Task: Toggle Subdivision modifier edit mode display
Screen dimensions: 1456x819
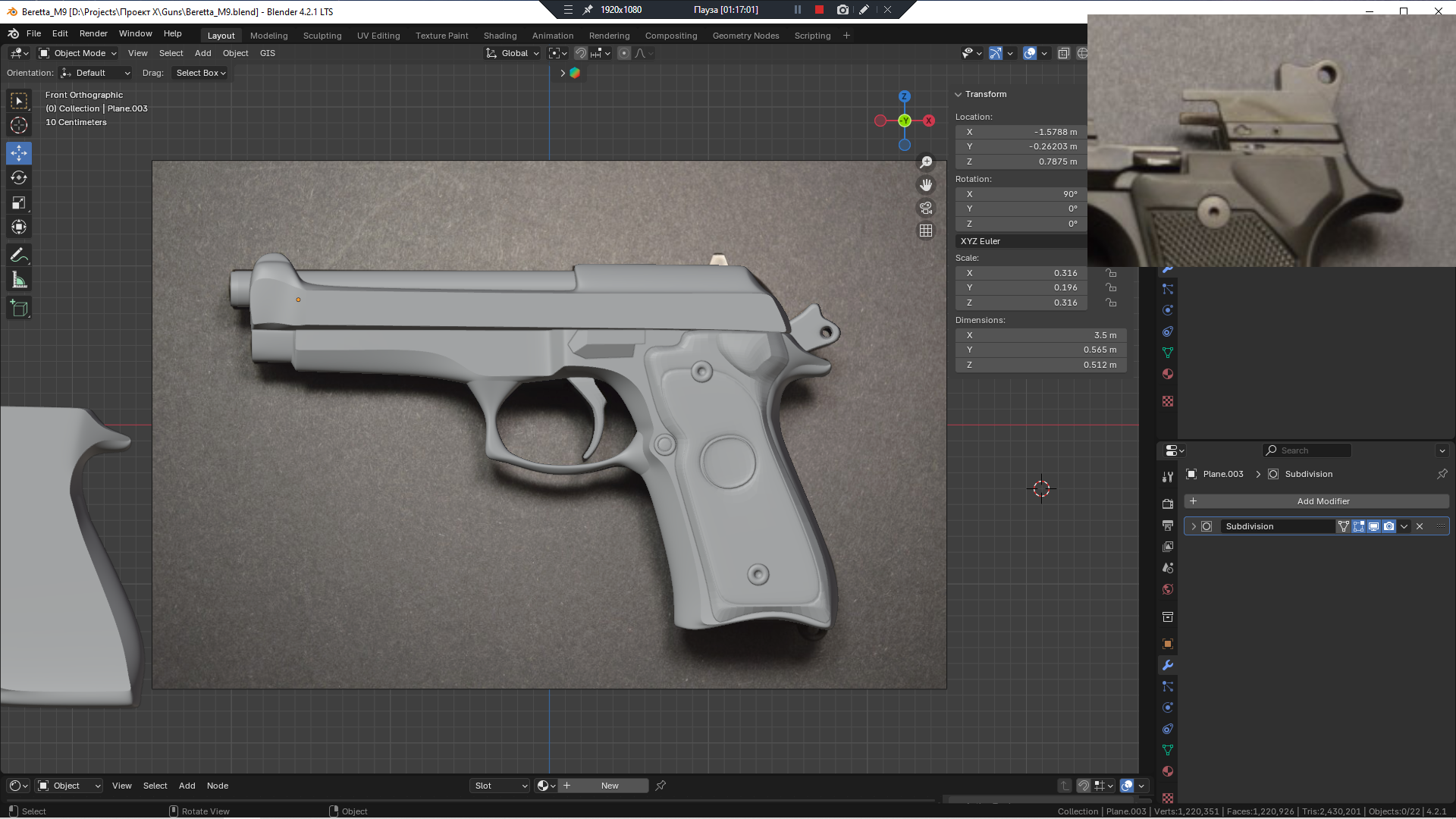Action: [1358, 526]
